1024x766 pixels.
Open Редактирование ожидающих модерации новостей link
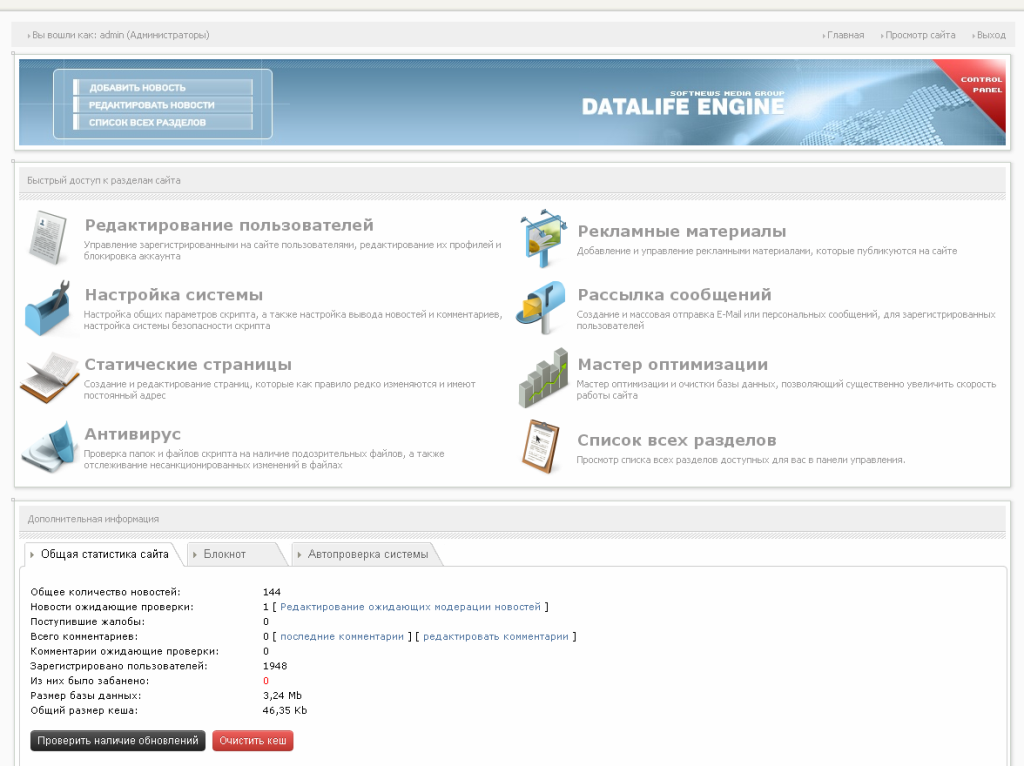[x=410, y=607]
